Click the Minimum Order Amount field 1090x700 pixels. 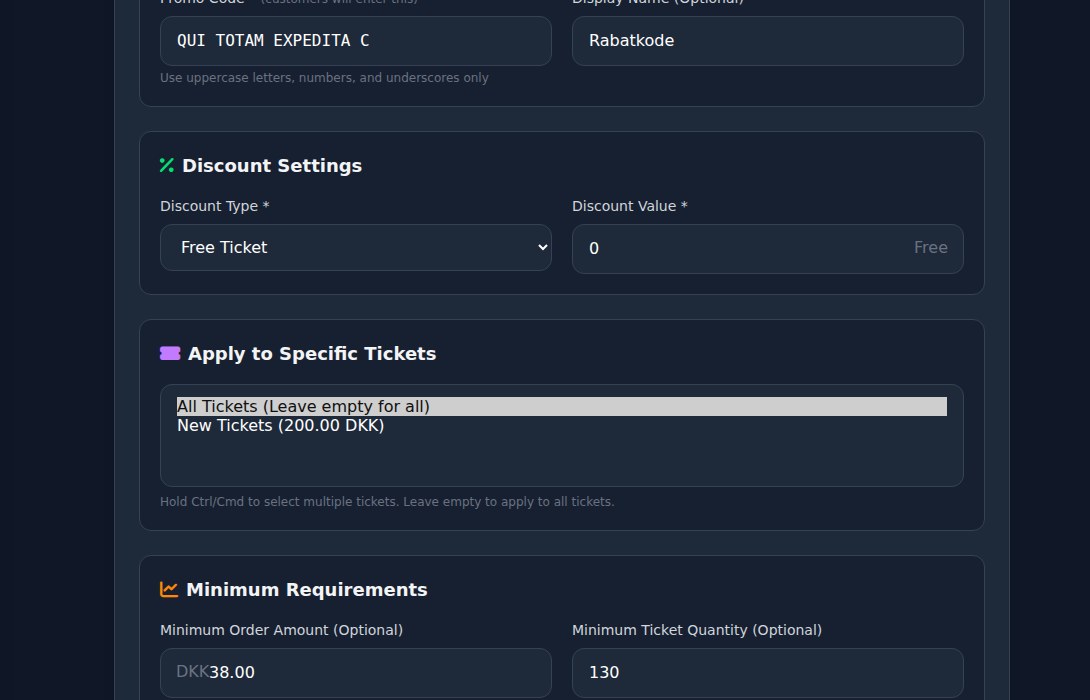pos(356,673)
